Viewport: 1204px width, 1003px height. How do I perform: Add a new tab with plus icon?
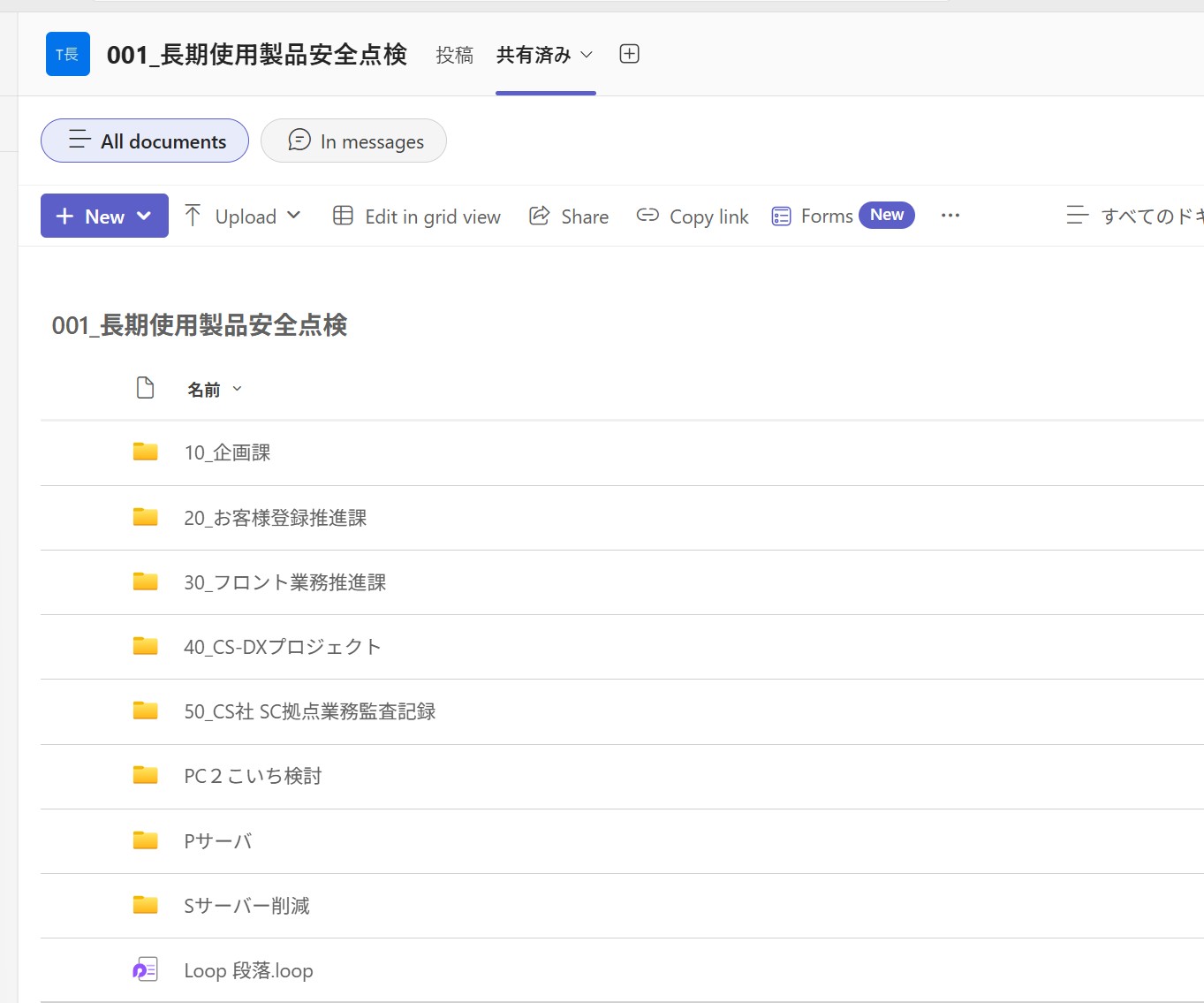(x=629, y=54)
